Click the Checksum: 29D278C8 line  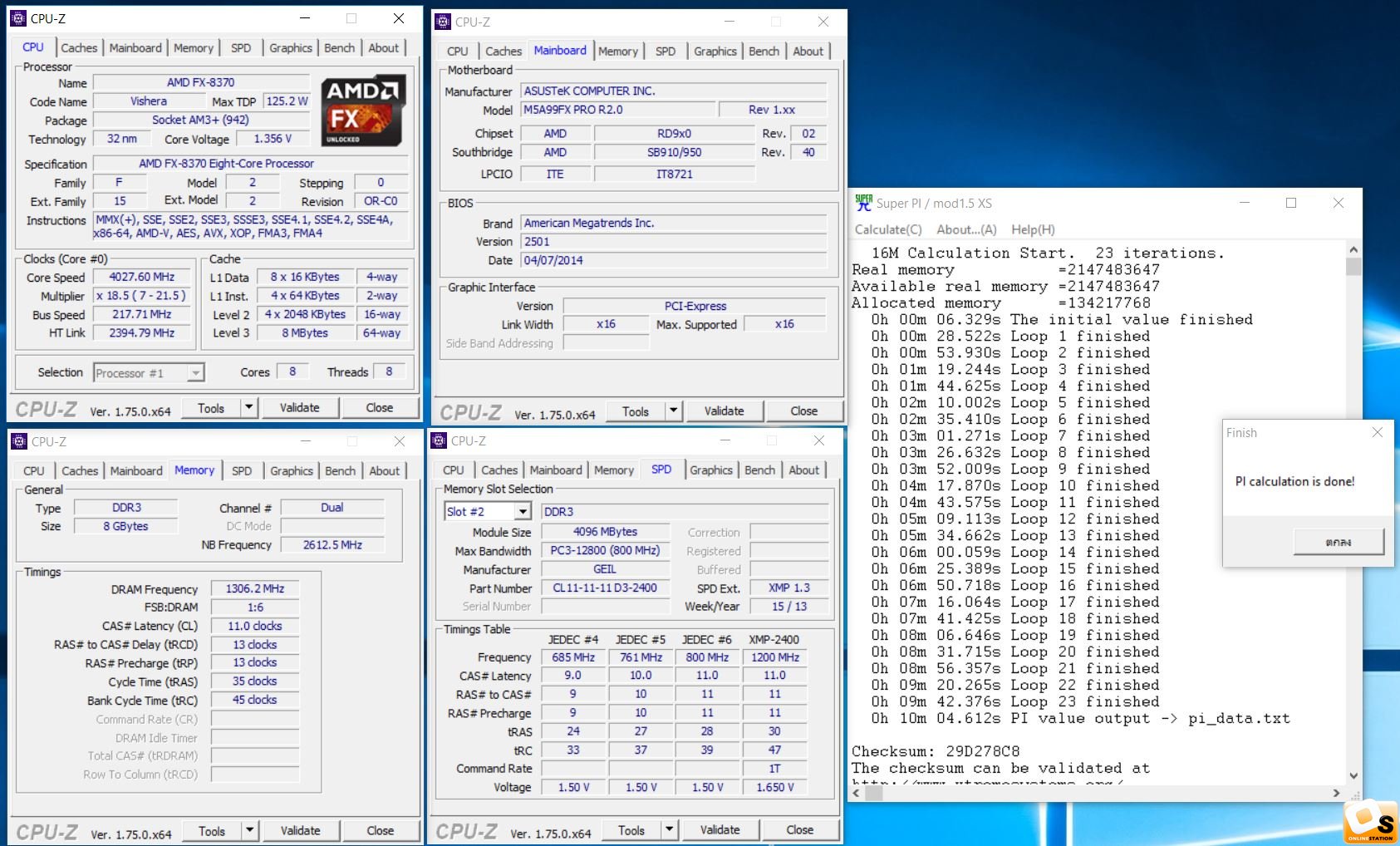pos(936,751)
